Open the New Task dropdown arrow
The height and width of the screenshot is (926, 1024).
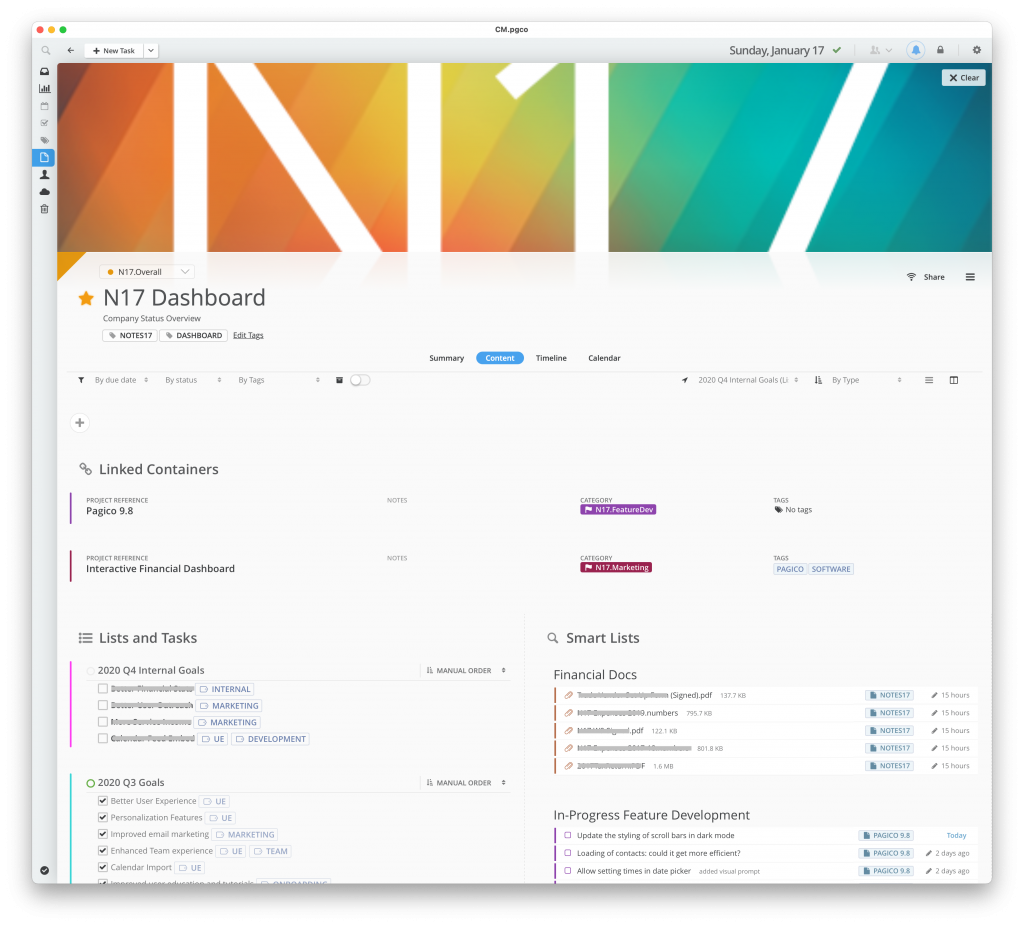[151, 50]
